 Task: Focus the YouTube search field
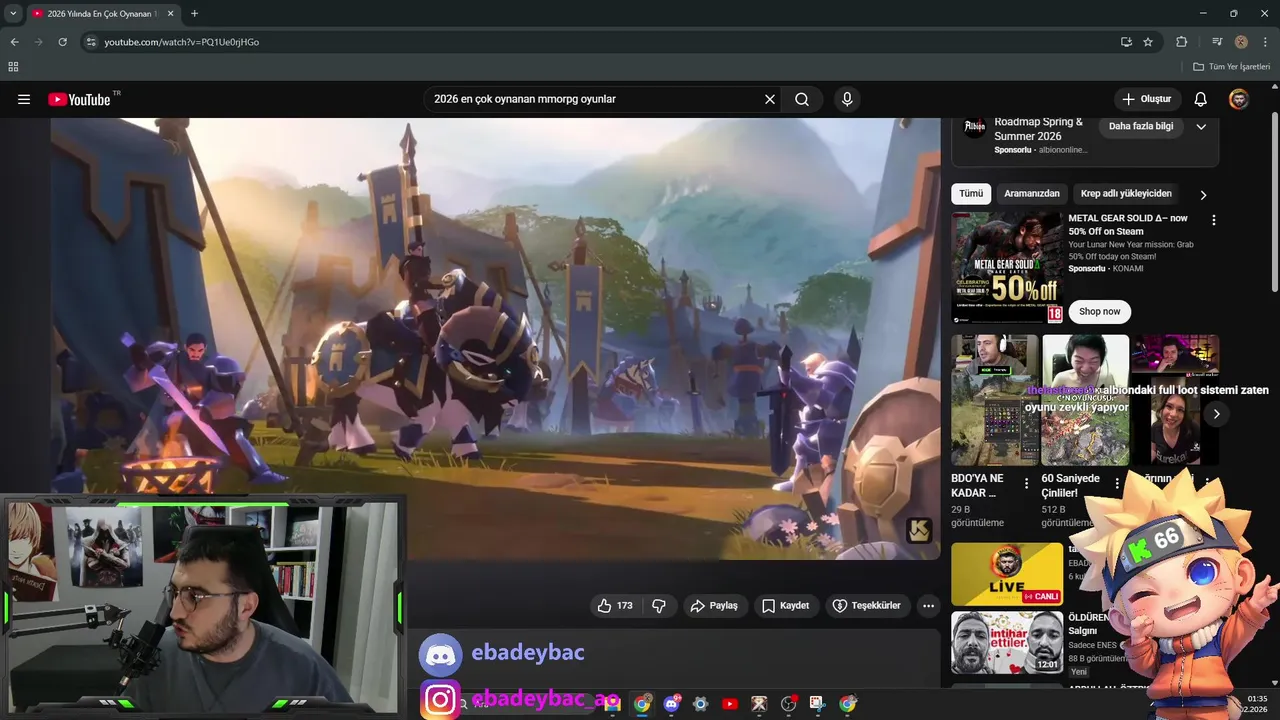(595, 99)
